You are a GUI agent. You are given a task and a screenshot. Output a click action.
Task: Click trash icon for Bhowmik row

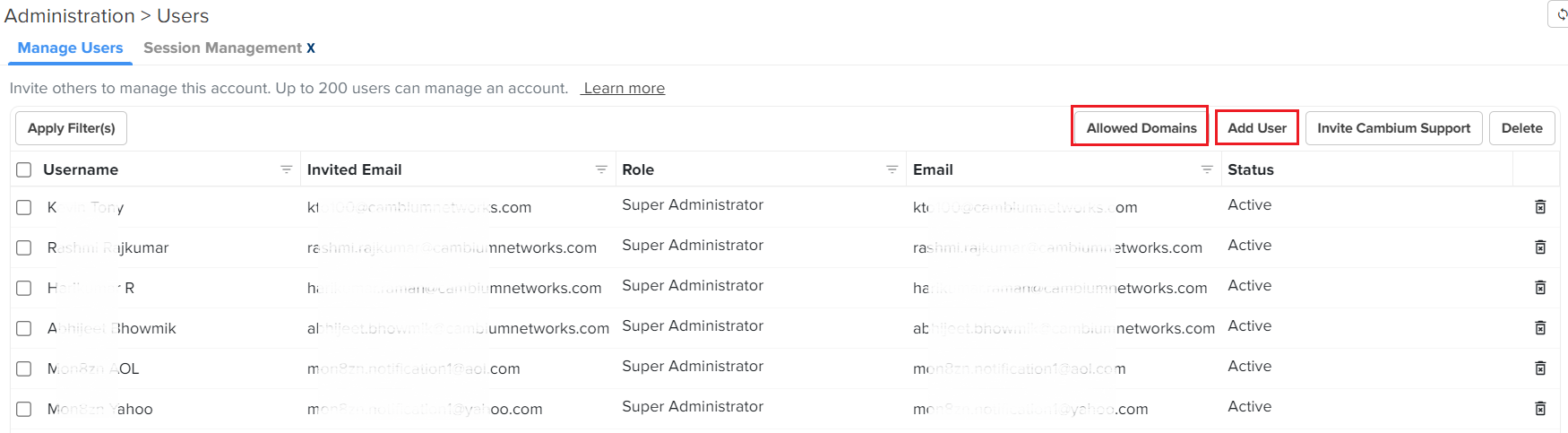point(1540,328)
